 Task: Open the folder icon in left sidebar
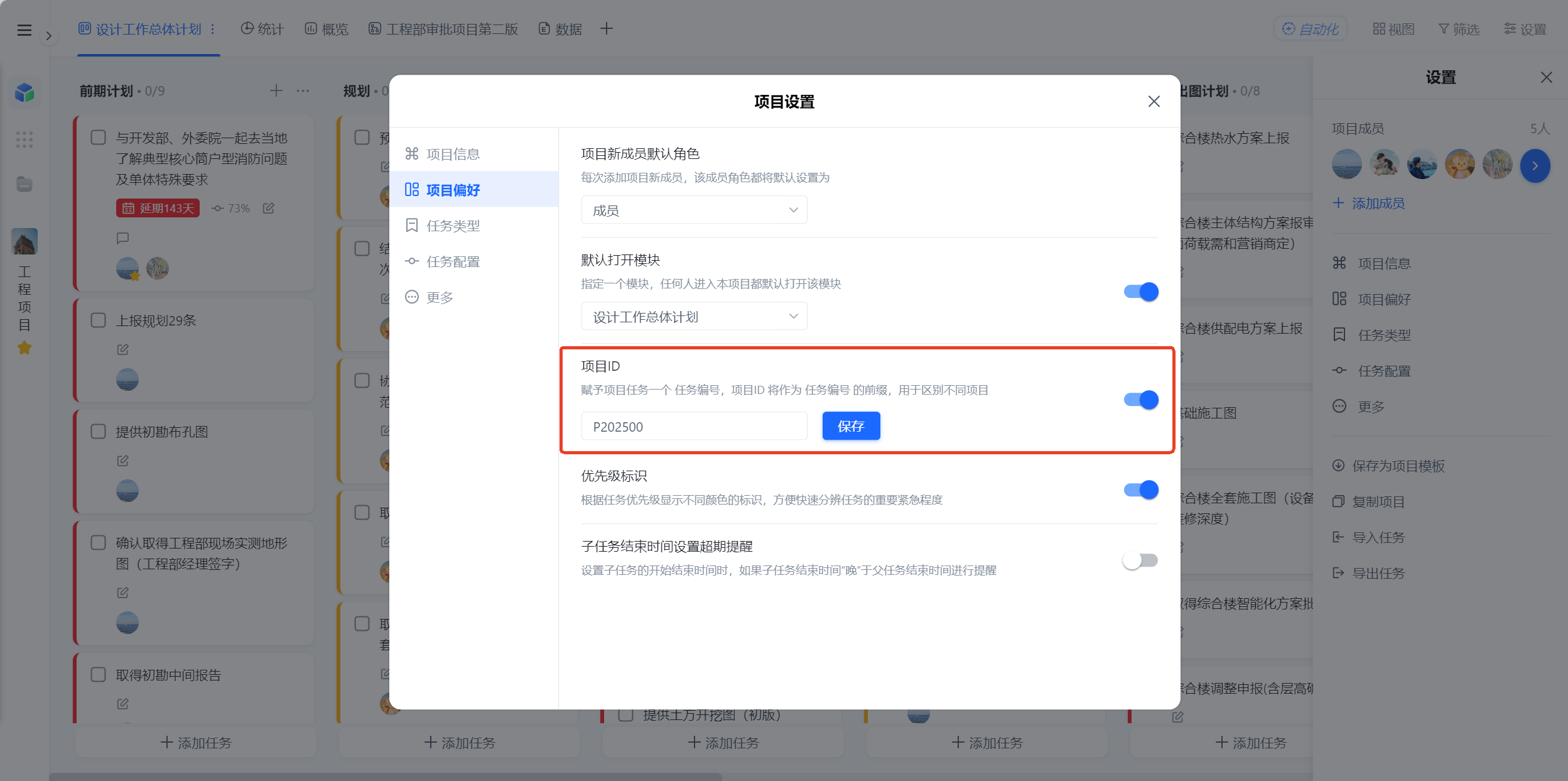click(x=24, y=184)
